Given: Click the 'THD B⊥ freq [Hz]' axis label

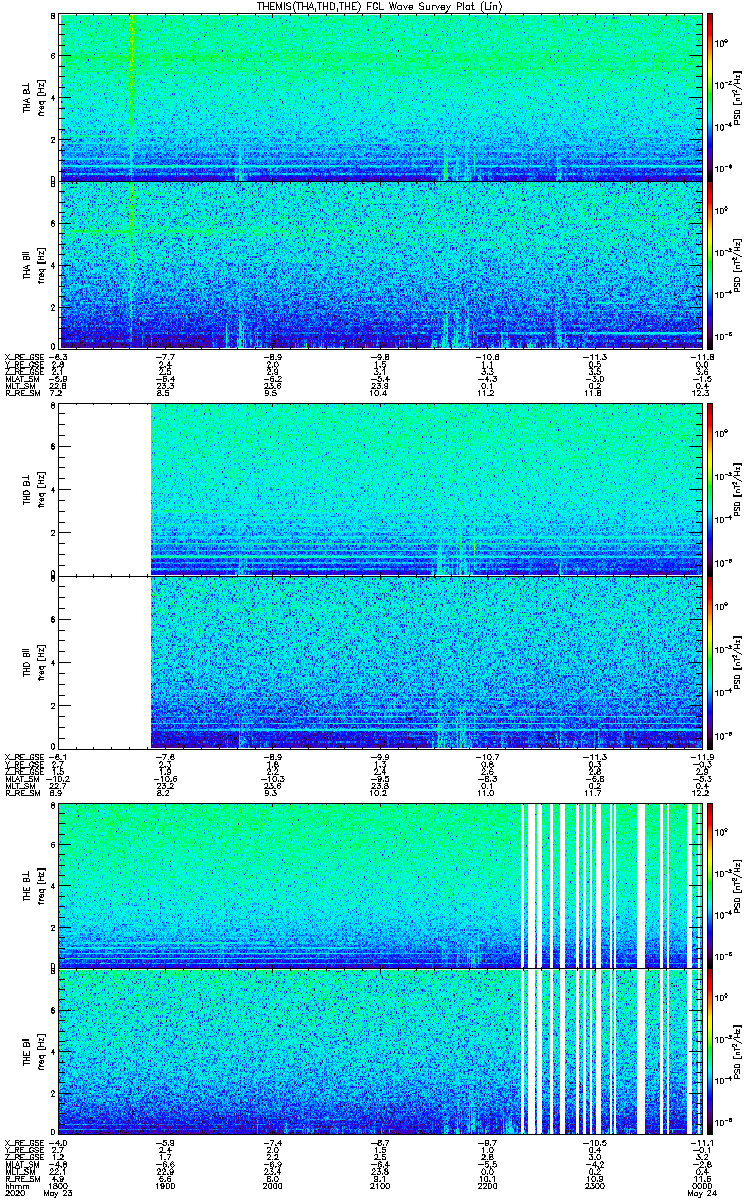Looking at the screenshot, I should click(x=34, y=490).
